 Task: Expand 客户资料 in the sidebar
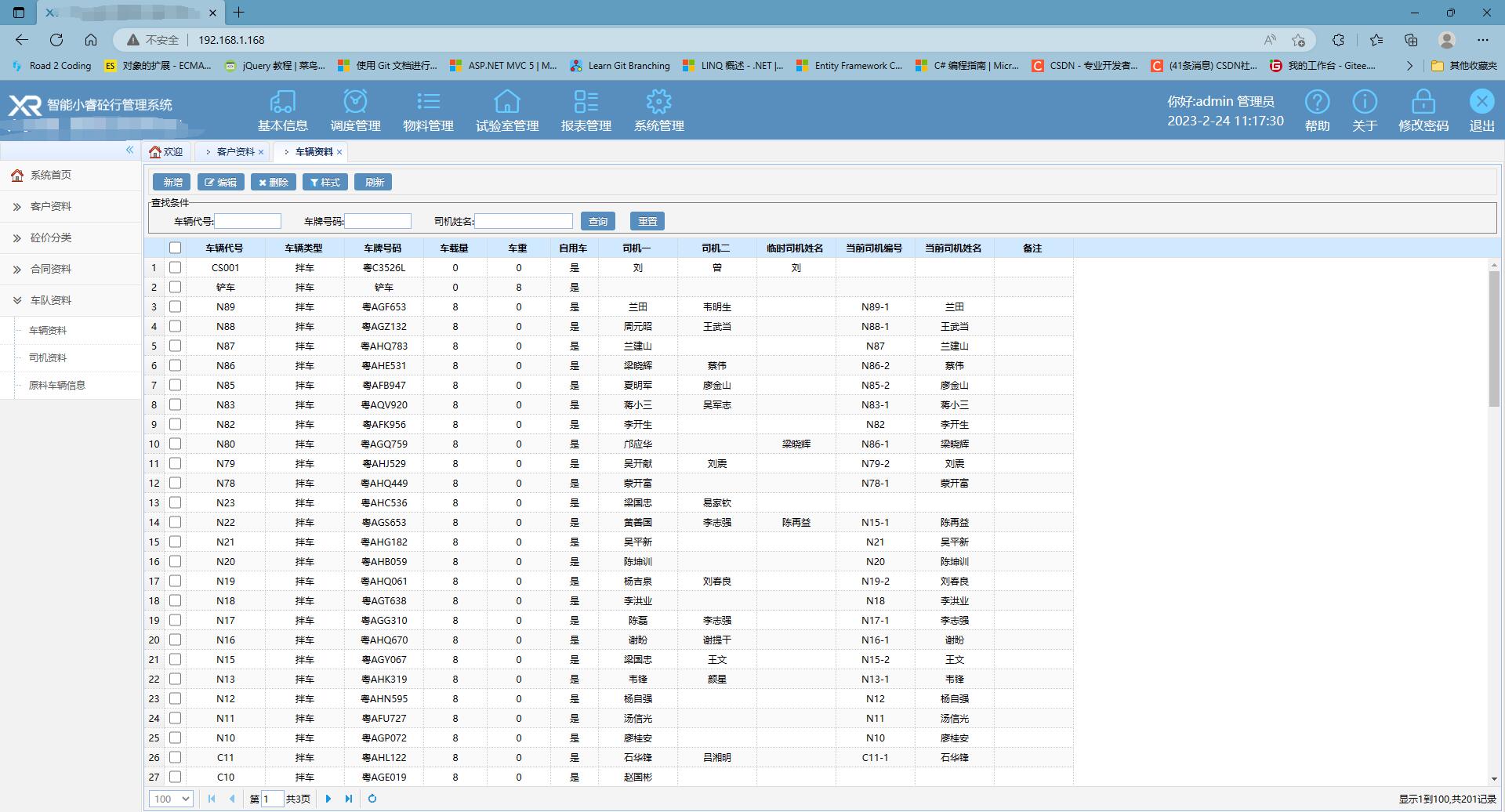[x=71, y=206]
